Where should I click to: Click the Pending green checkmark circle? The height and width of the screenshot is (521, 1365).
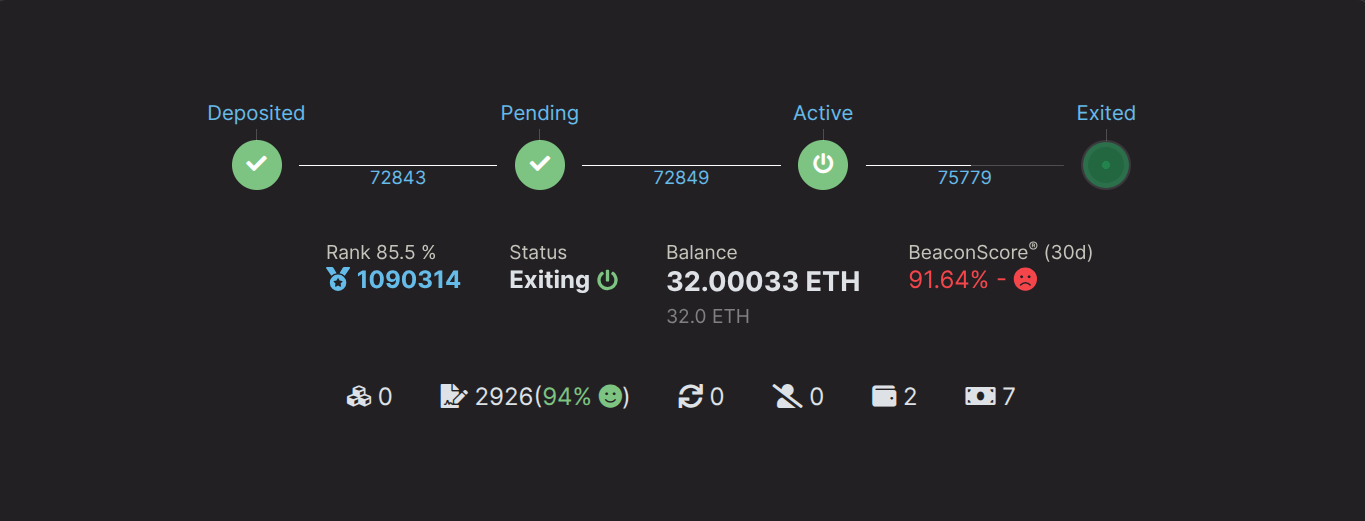(540, 164)
